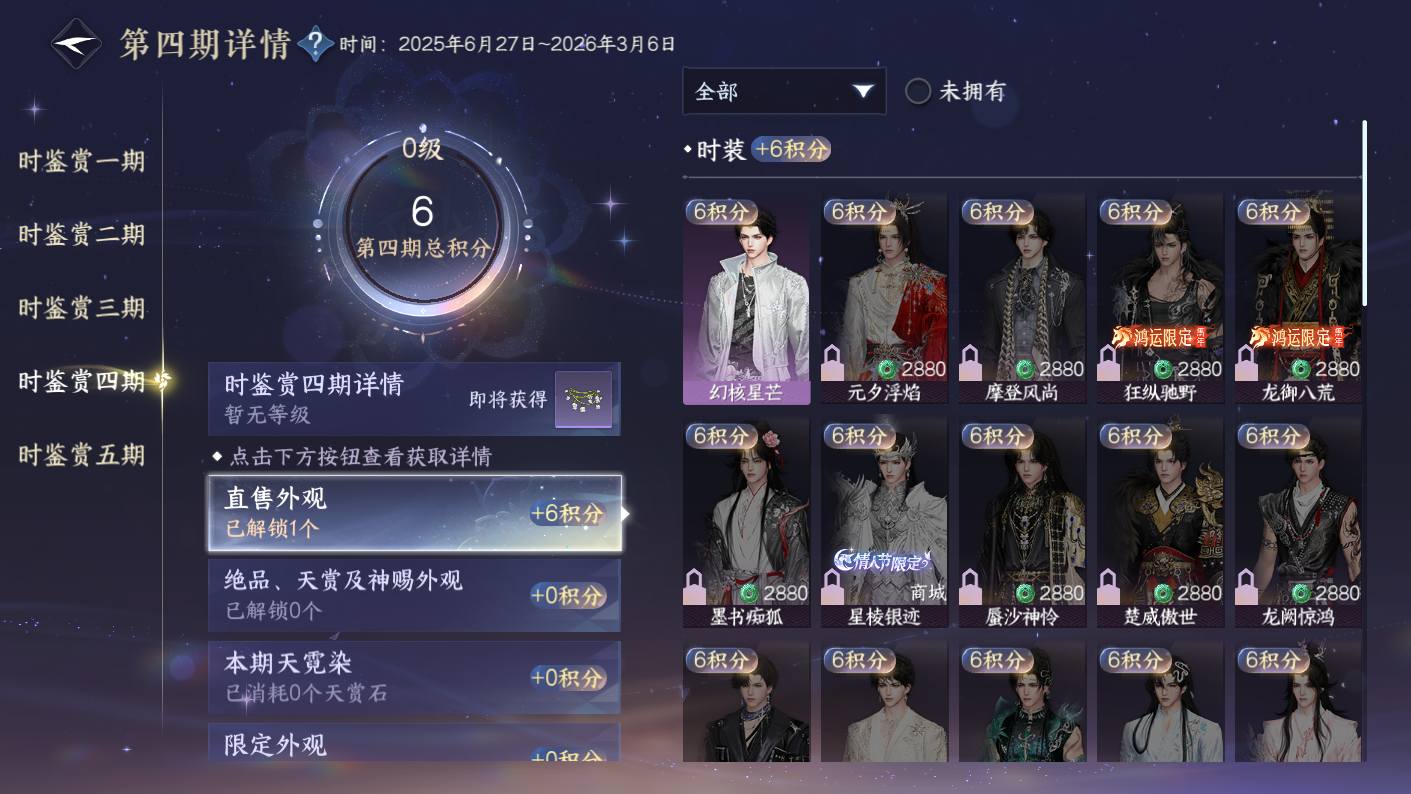Select the 幻核星芒 outfit thumbnail
This screenshot has height=794, width=1411.
[746, 299]
